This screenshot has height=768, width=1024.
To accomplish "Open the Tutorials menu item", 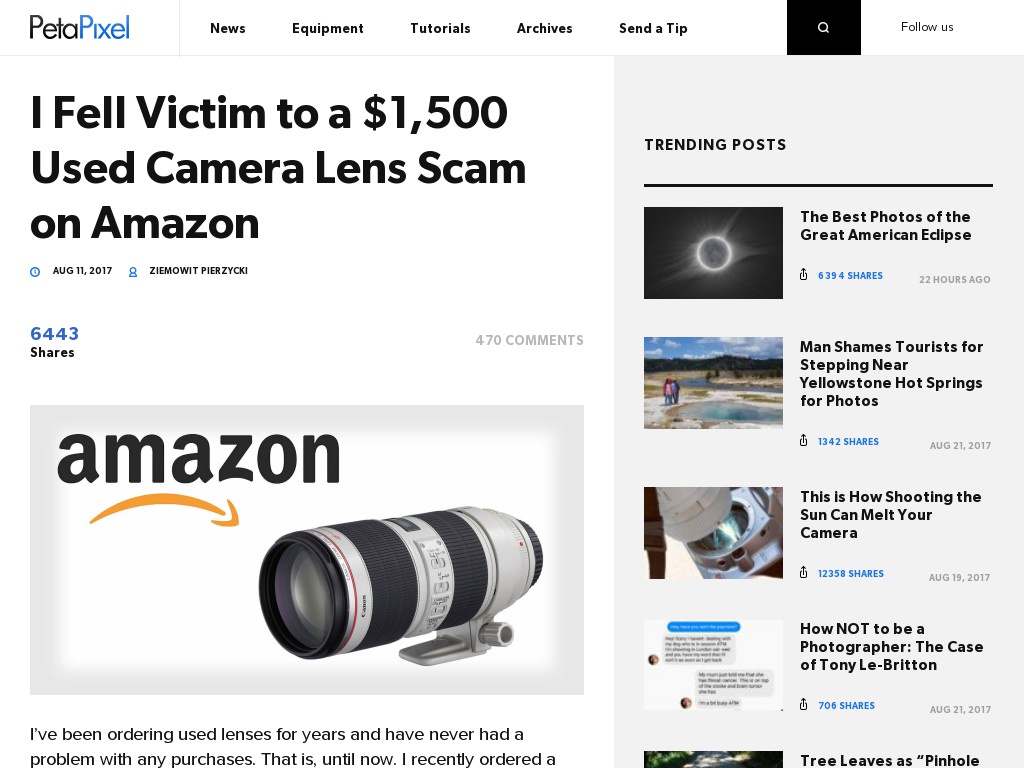I will tap(440, 28).
